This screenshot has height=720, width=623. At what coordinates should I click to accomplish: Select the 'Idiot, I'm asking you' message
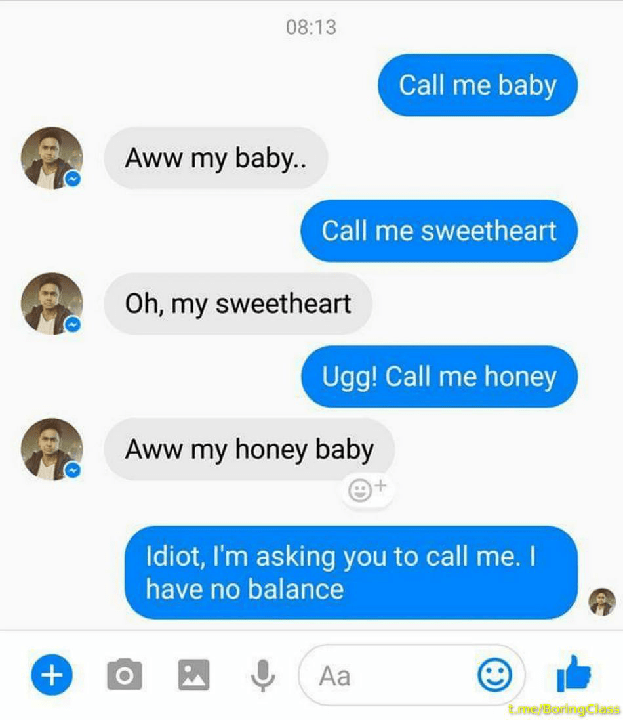click(351, 573)
